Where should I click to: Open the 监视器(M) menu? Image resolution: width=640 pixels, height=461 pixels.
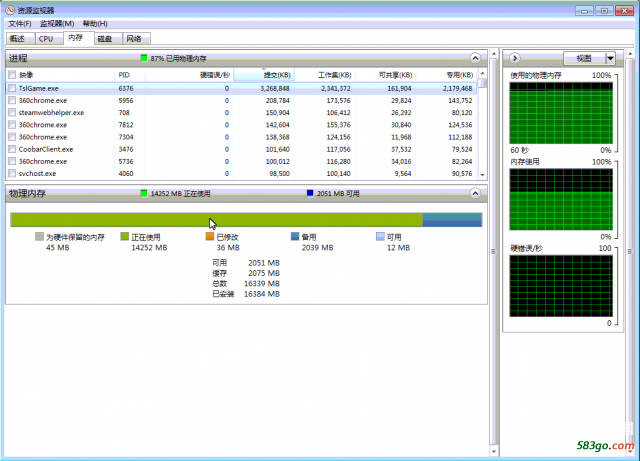click(57, 24)
